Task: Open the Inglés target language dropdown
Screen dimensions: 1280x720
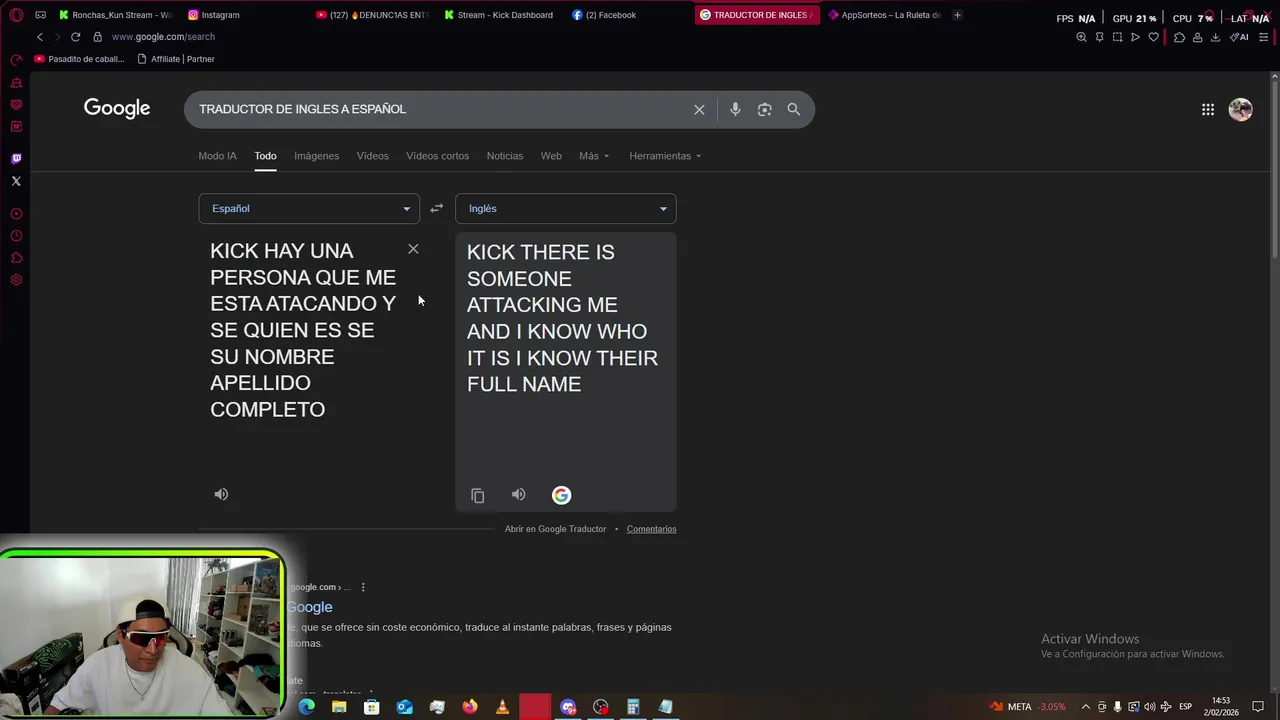Action: (x=565, y=208)
